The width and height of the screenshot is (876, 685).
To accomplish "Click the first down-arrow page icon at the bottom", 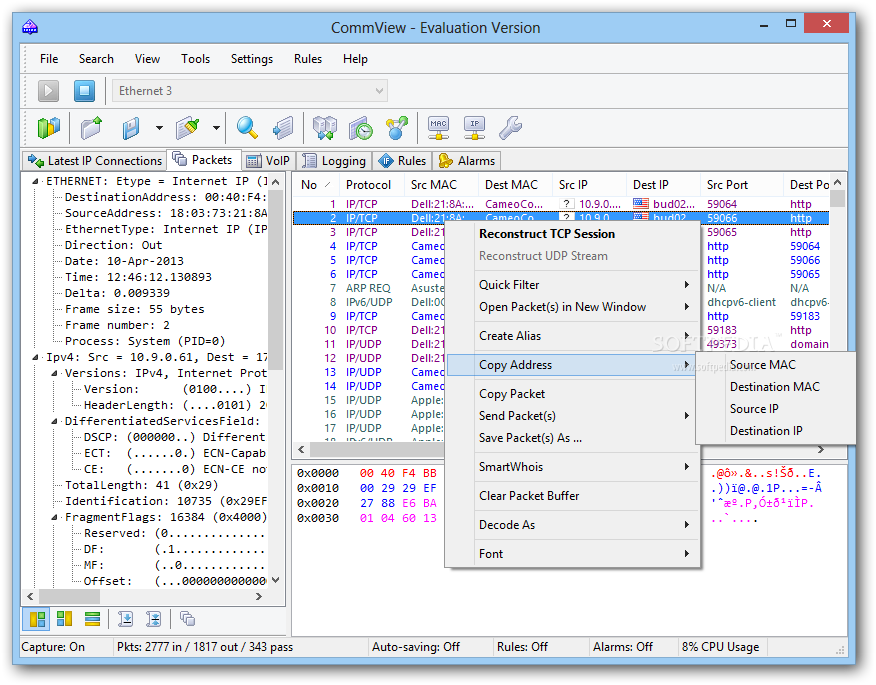I will (x=126, y=619).
